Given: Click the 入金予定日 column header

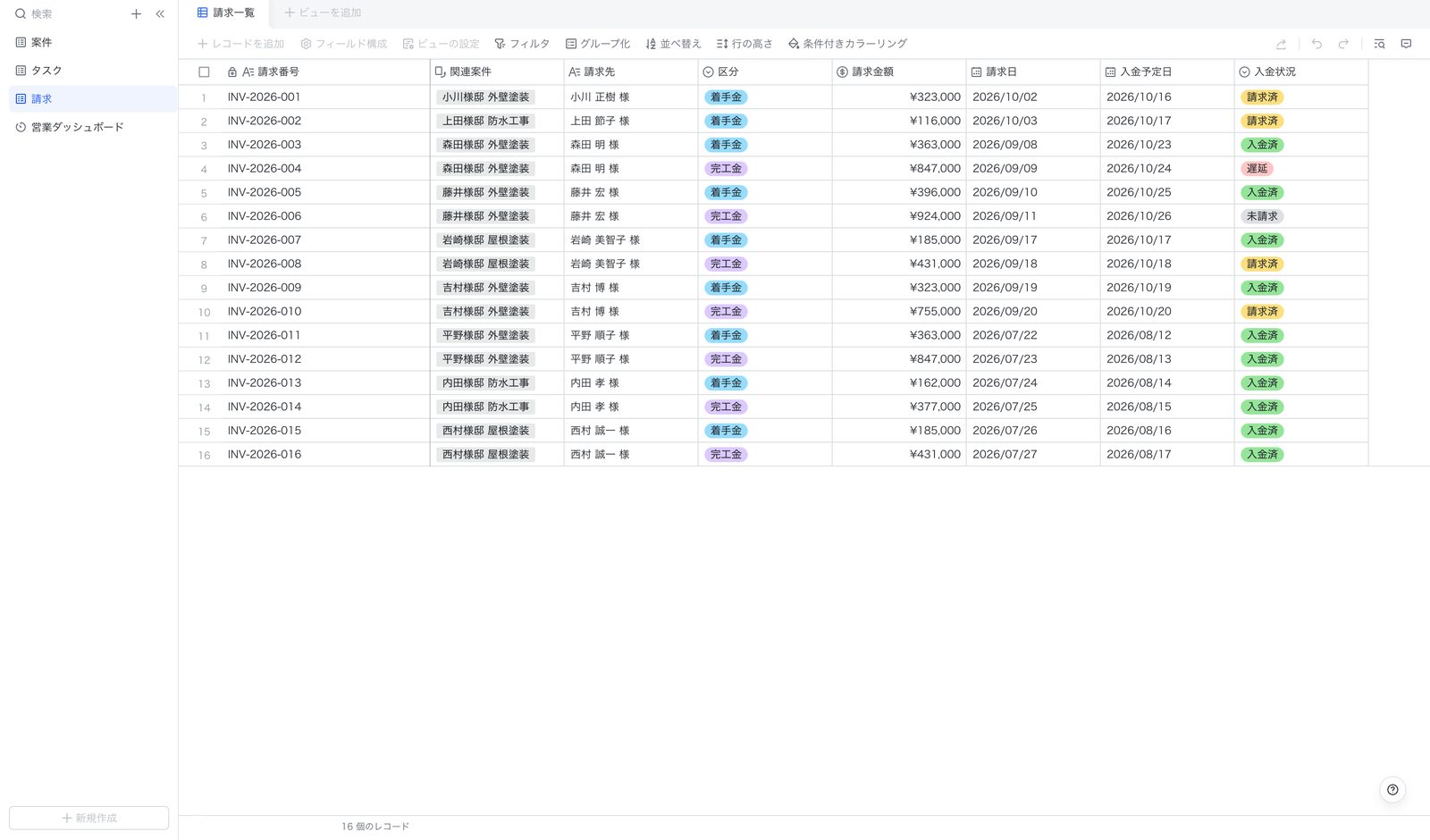Looking at the screenshot, I should 1167,72.
